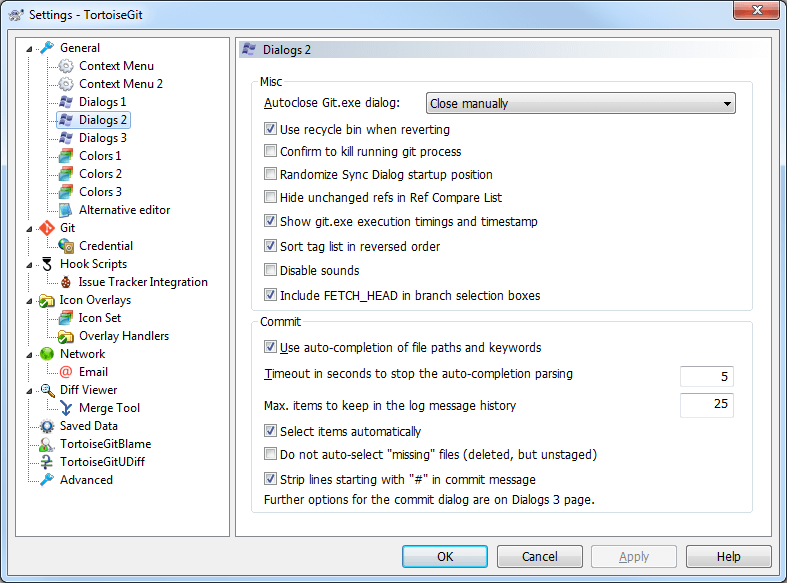Screen dimensions: 787x583
Task: Open the Autoclose Git.exe dialog dropdown
Action: (x=581, y=103)
